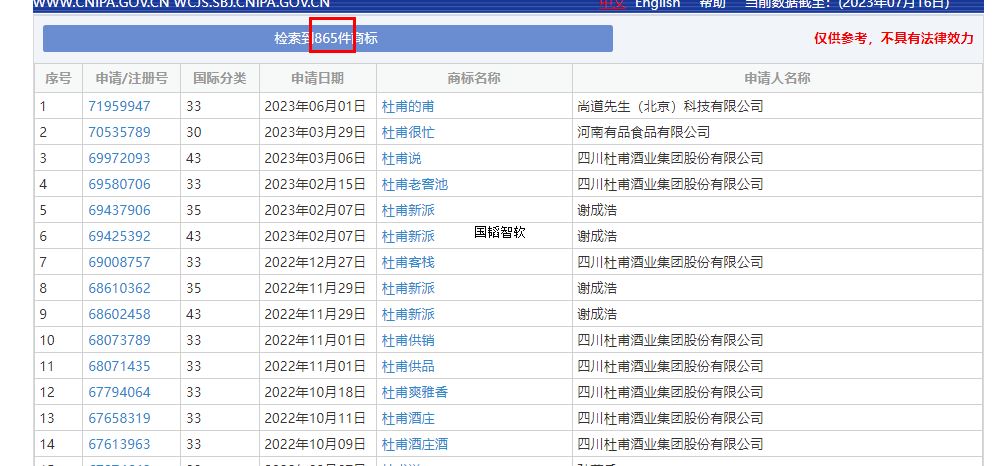The image size is (1002, 466).
Task: Select applicant 尚道先生（北京）科技有限公司
Action: coord(670,106)
